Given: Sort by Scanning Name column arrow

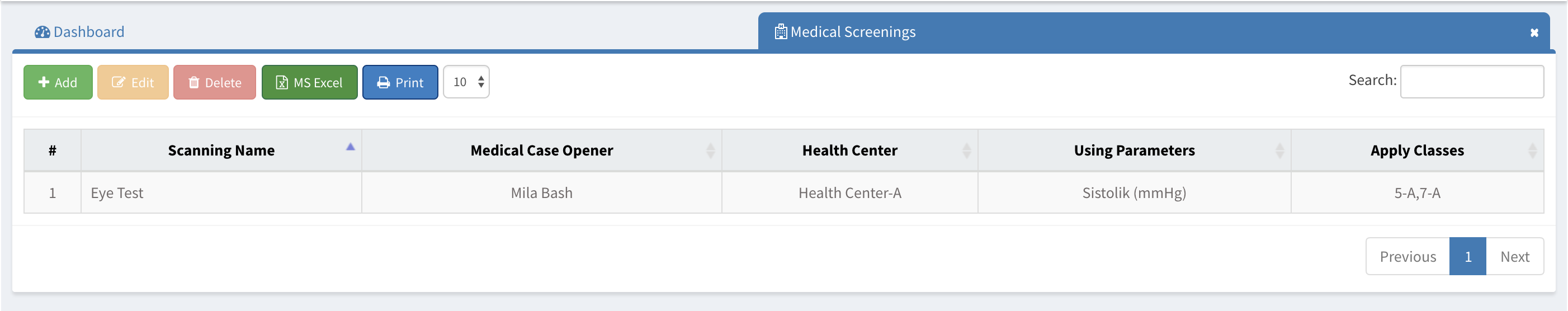Looking at the screenshot, I should point(350,147).
